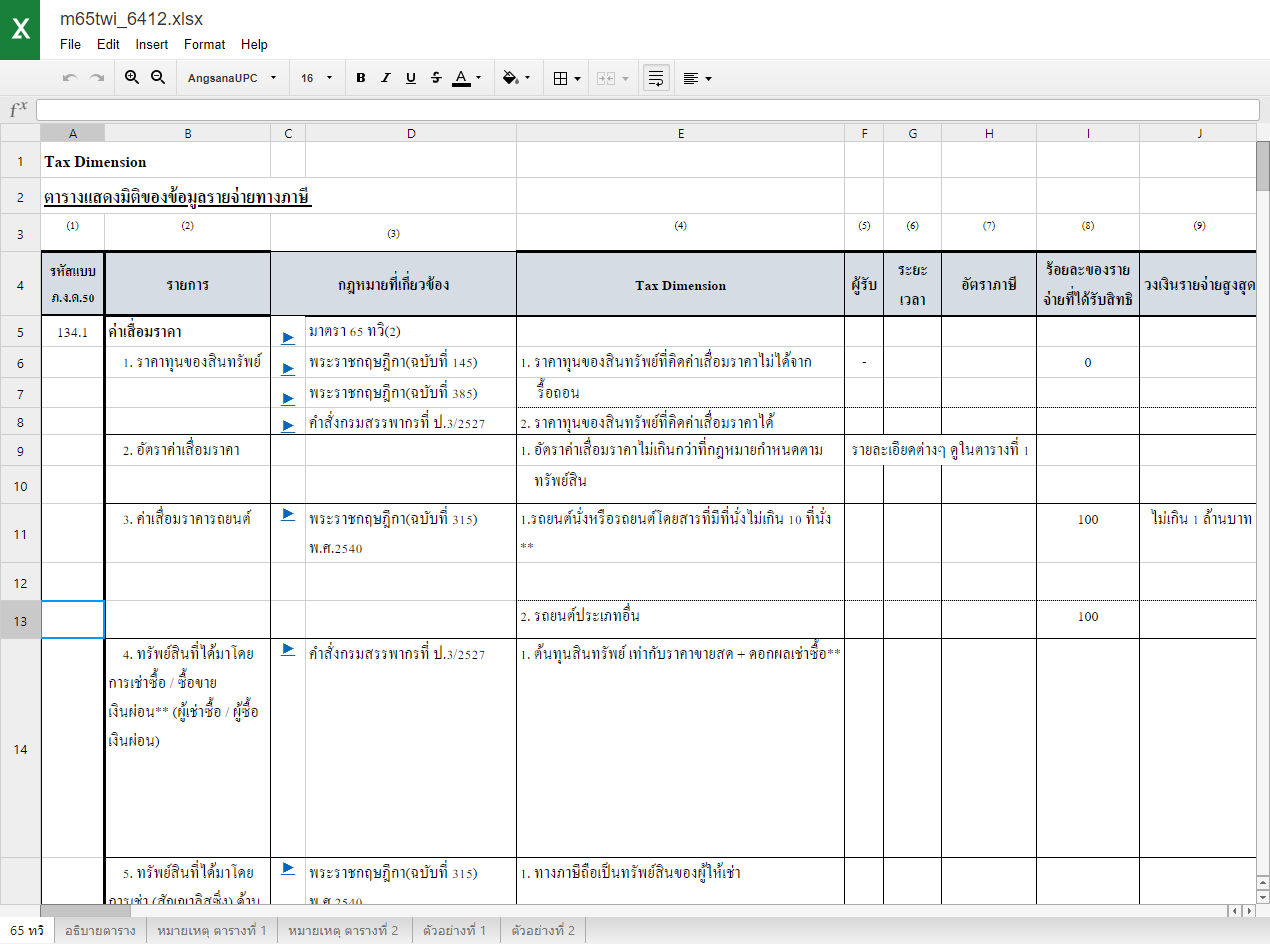The width and height of the screenshot is (1270, 944).
Task: Open the horizontal text alignment icon
Action: pos(697,78)
